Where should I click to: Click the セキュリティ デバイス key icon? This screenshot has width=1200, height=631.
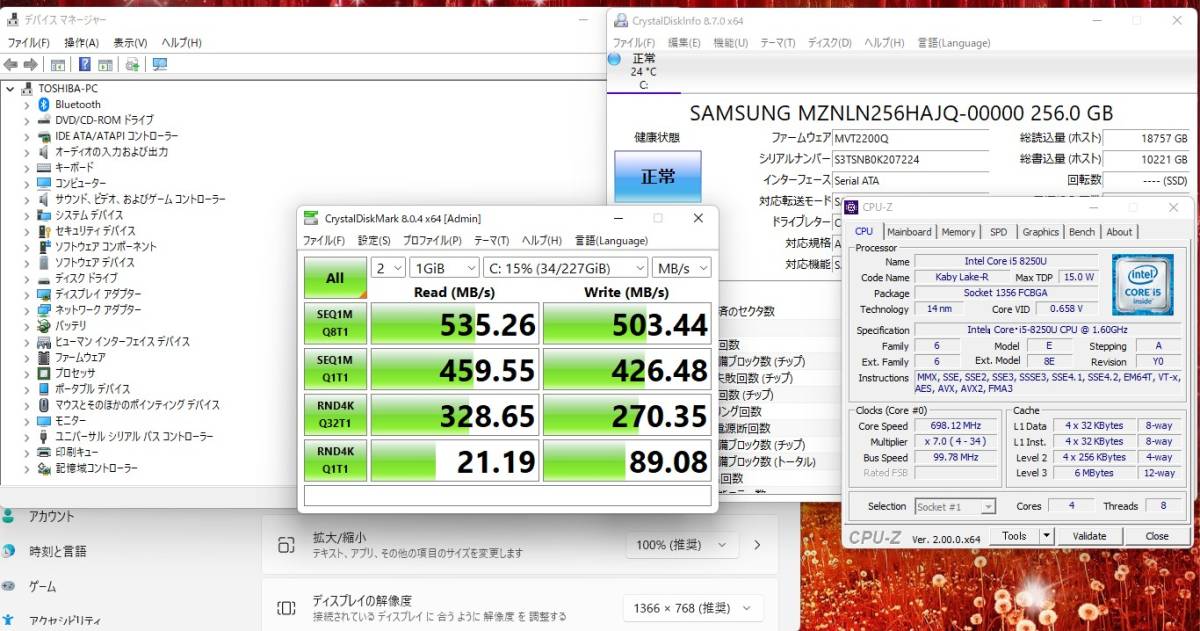coord(44,231)
